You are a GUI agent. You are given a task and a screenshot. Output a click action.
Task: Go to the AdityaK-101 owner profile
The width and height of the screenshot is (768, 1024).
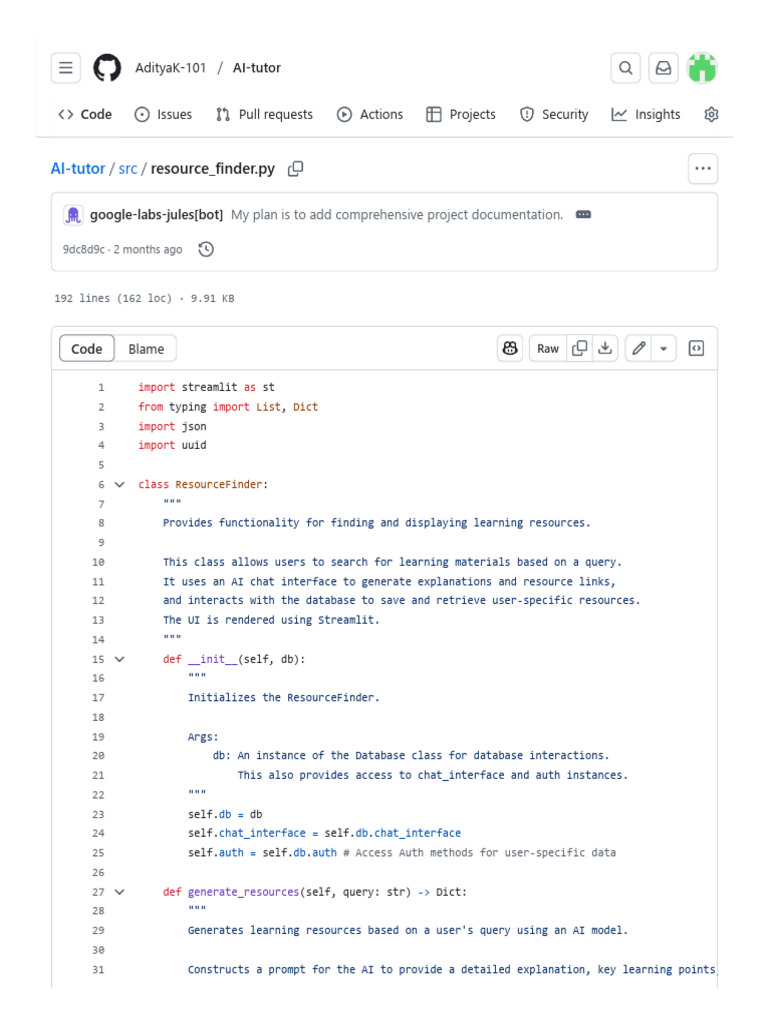coord(170,68)
